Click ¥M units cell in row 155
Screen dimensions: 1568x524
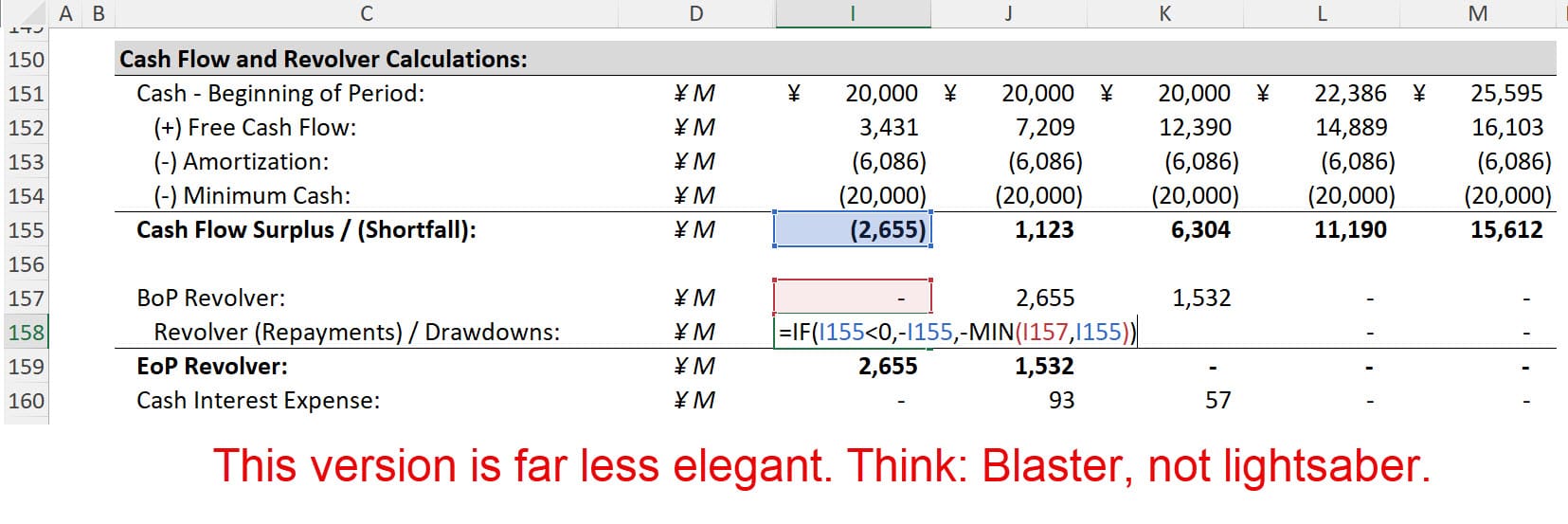click(694, 229)
